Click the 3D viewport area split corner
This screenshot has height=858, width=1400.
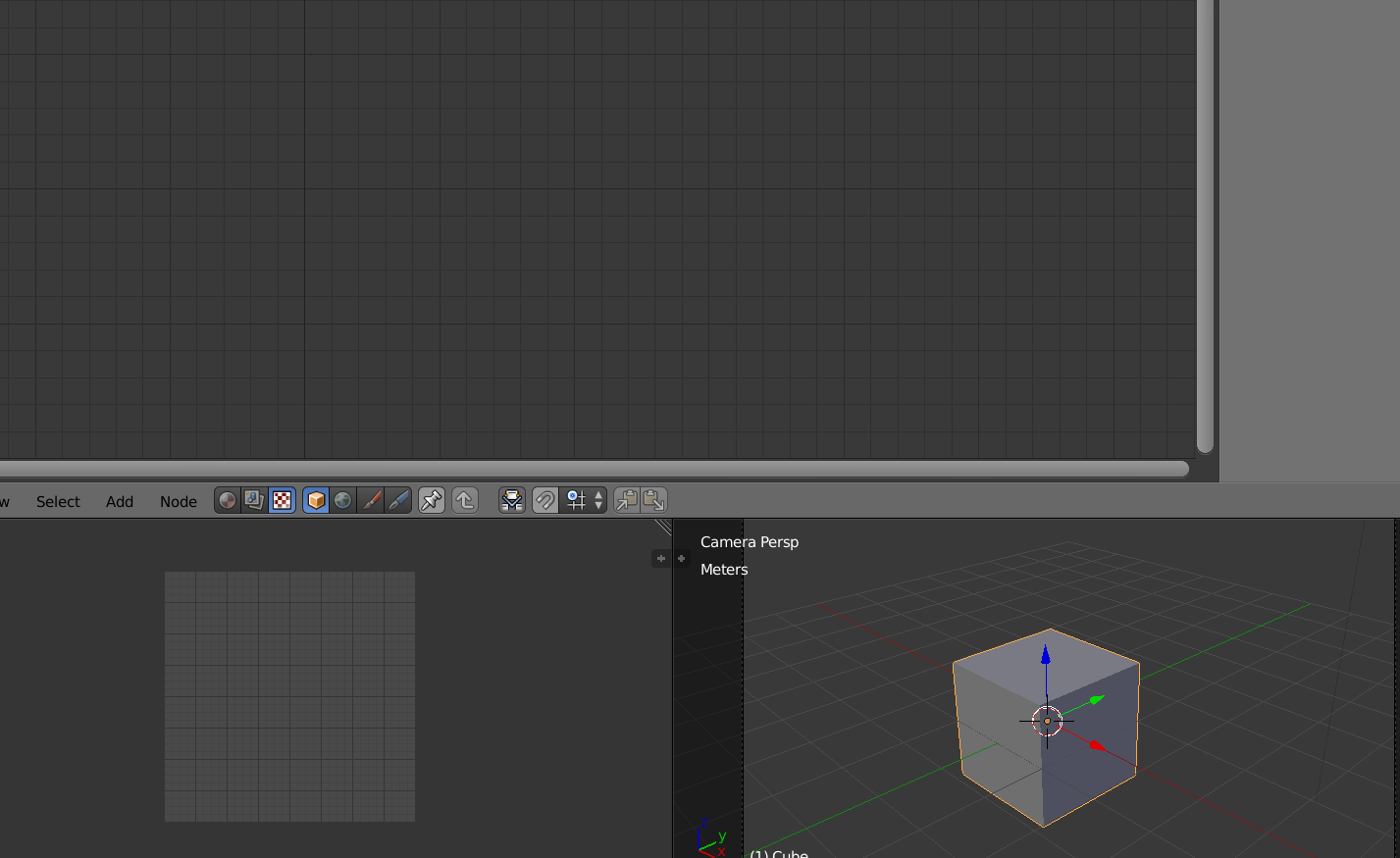[664, 527]
